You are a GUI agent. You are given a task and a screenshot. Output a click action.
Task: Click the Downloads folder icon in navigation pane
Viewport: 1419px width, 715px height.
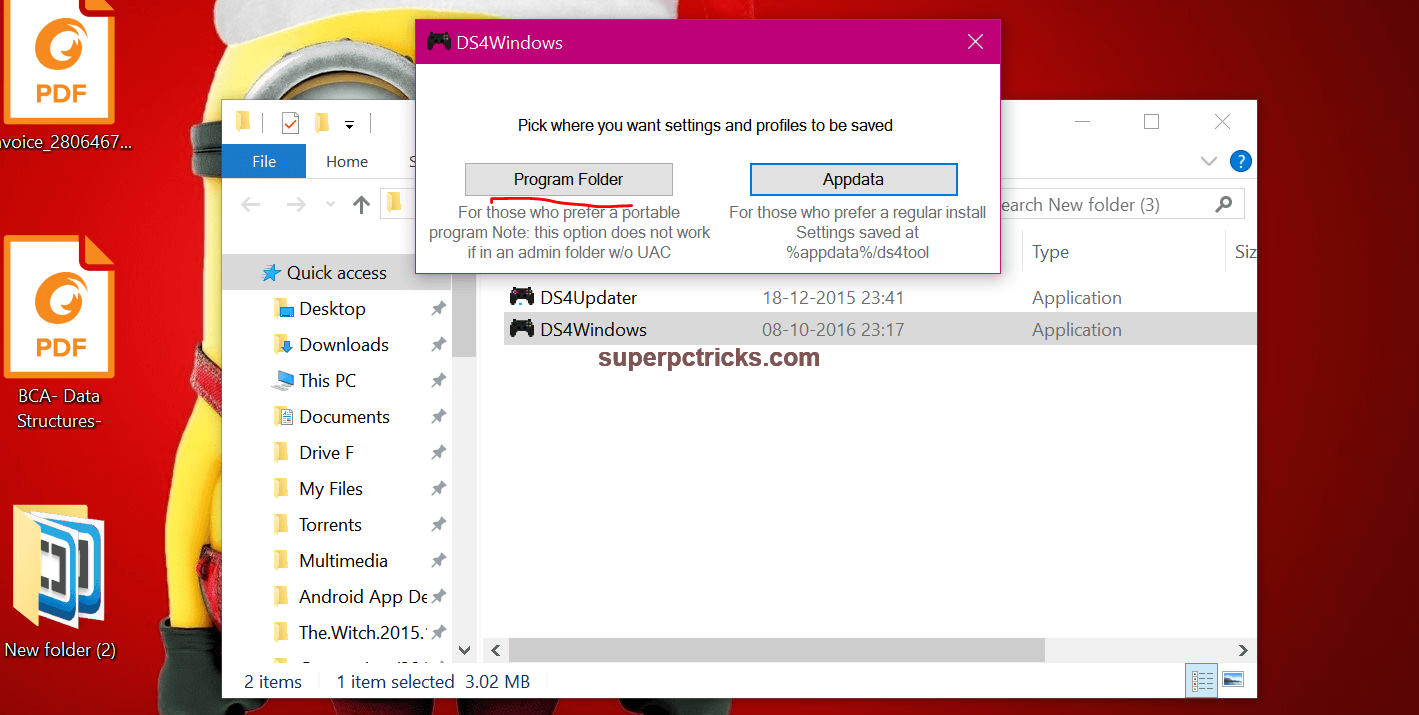tap(282, 345)
